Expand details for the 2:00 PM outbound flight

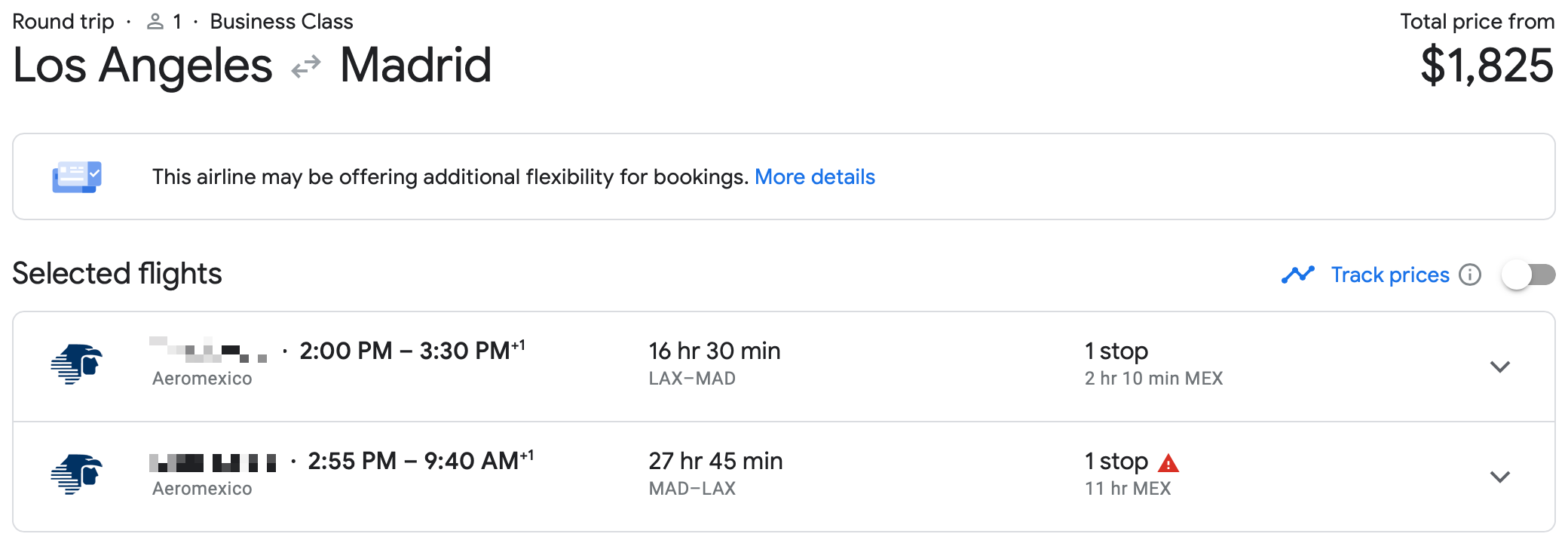pos(1500,367)
